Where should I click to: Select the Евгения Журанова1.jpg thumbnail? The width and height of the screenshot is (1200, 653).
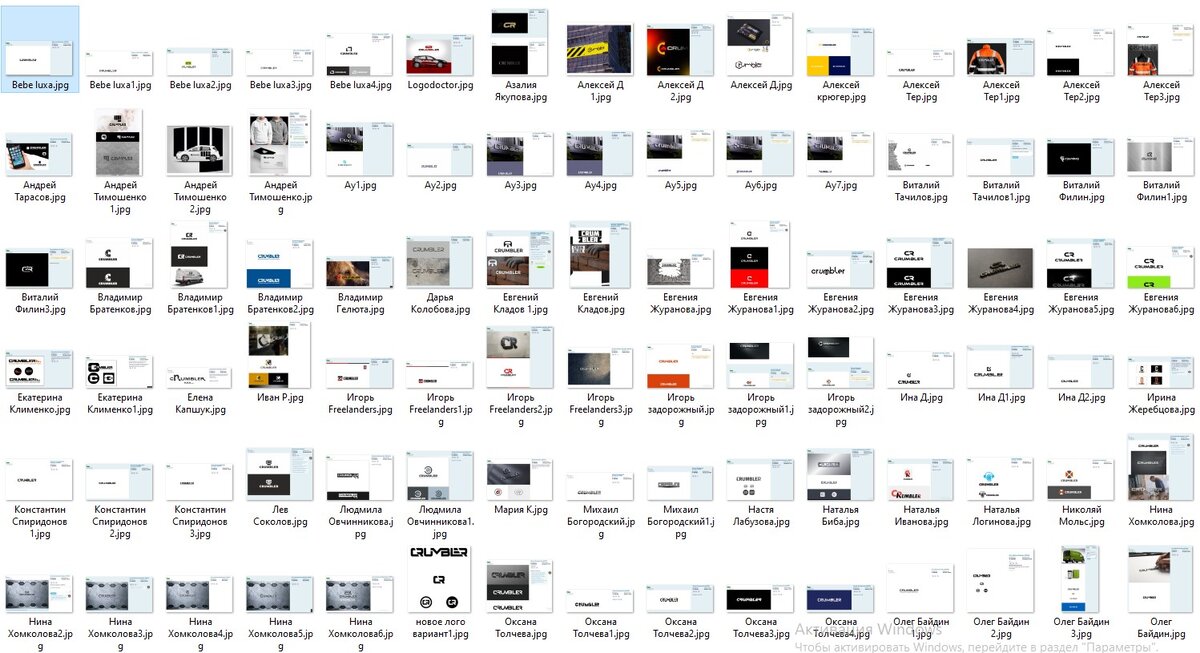pyautogui.click(x=760, y=254)
